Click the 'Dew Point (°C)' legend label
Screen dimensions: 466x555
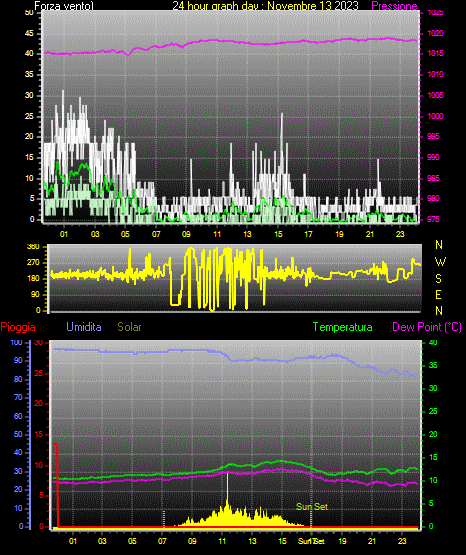click(427, 327)
